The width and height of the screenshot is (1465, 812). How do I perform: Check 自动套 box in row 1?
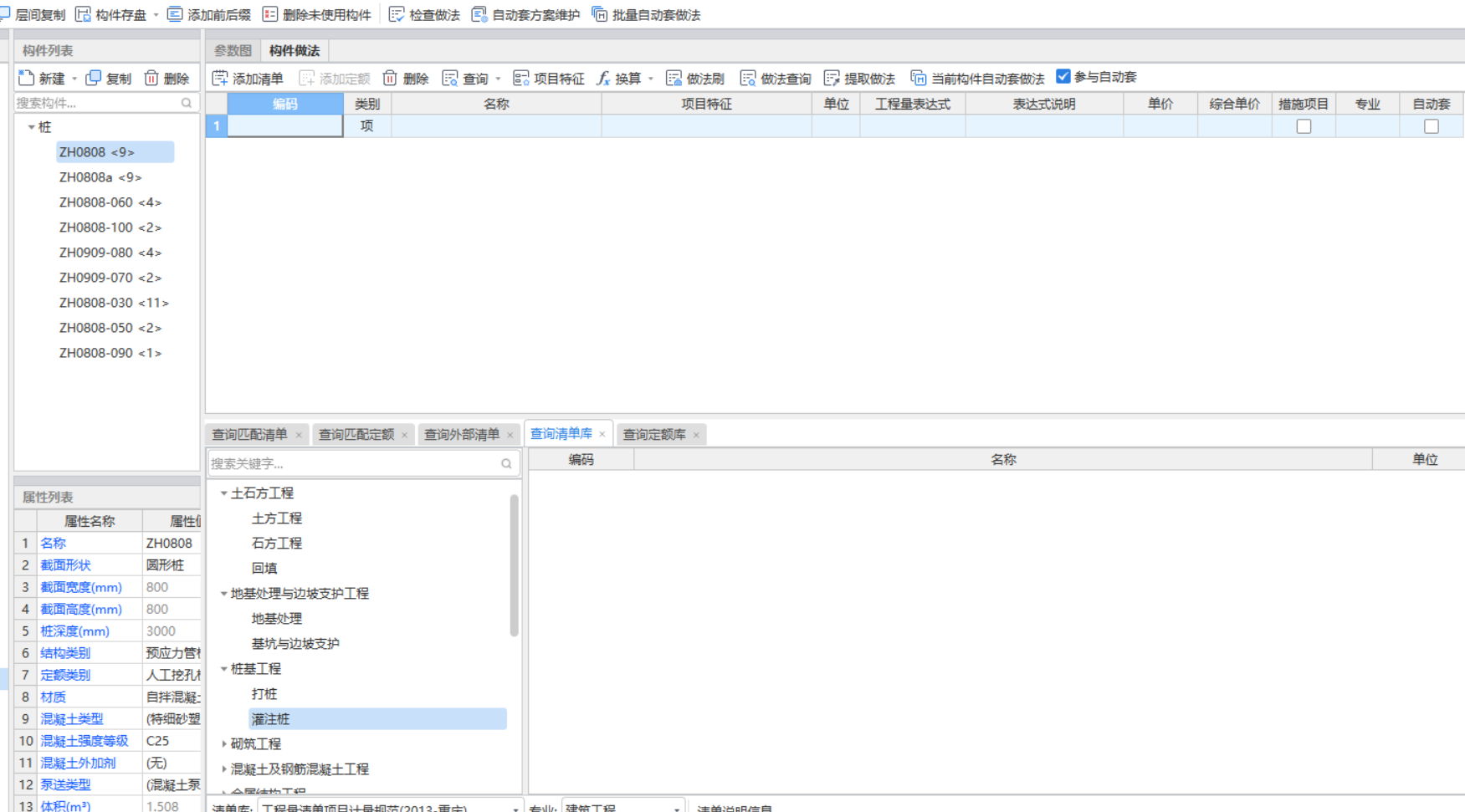(1432, 126)
